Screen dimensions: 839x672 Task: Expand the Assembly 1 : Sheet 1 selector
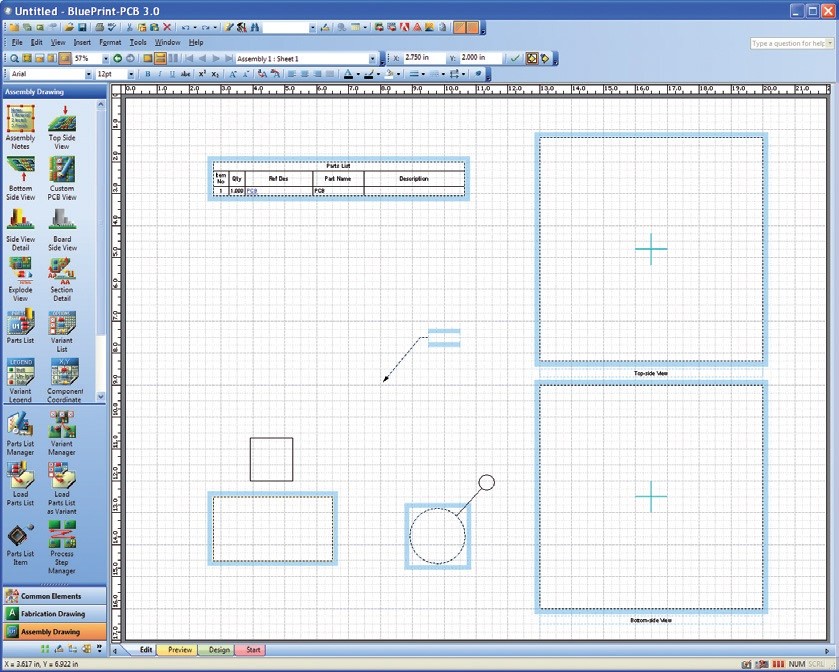click(372, 58)
